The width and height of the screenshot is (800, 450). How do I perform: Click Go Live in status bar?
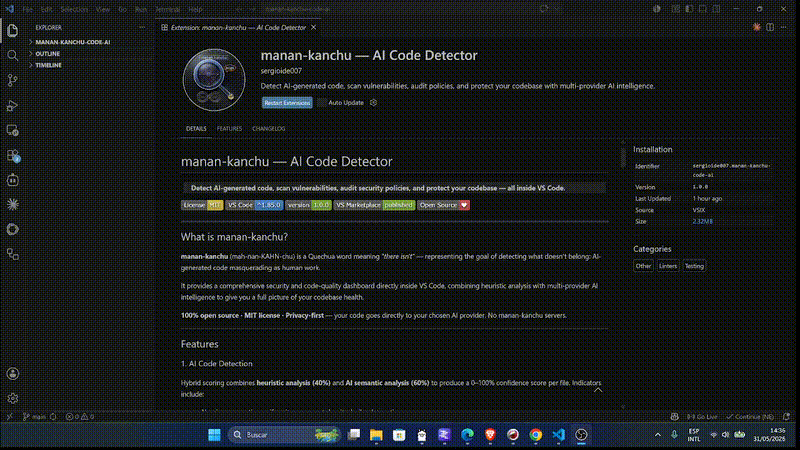702,416
